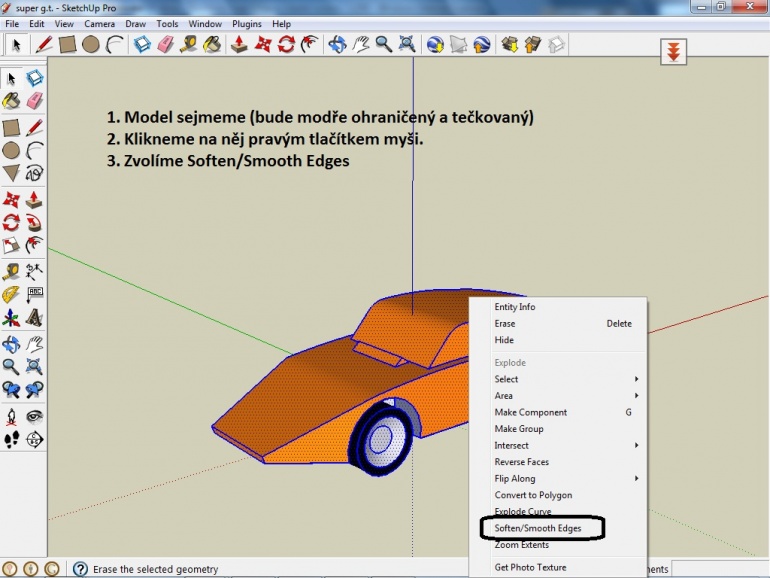This screenshot has height=578, width=770.
Task: Choose the Rotate tool in top toolbar
Action: pyautogui.click(x=286, y=44)
